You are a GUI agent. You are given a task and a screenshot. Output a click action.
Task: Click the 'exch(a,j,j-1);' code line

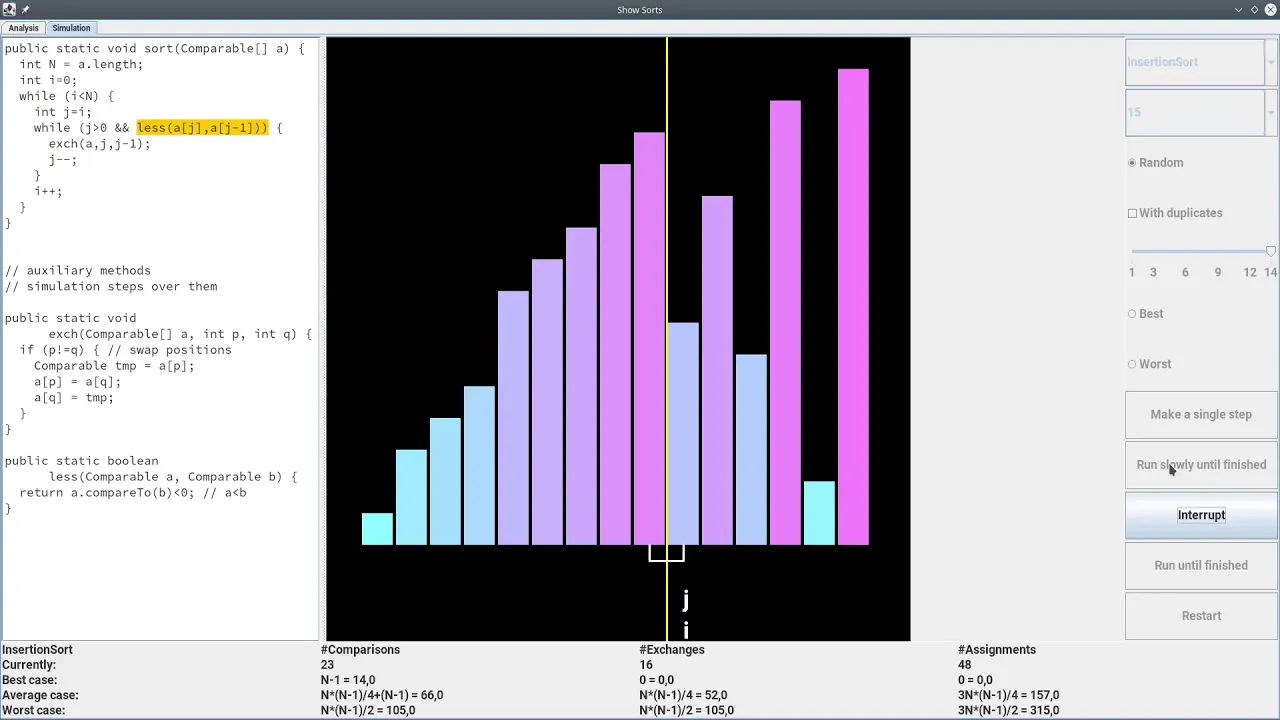99,144
